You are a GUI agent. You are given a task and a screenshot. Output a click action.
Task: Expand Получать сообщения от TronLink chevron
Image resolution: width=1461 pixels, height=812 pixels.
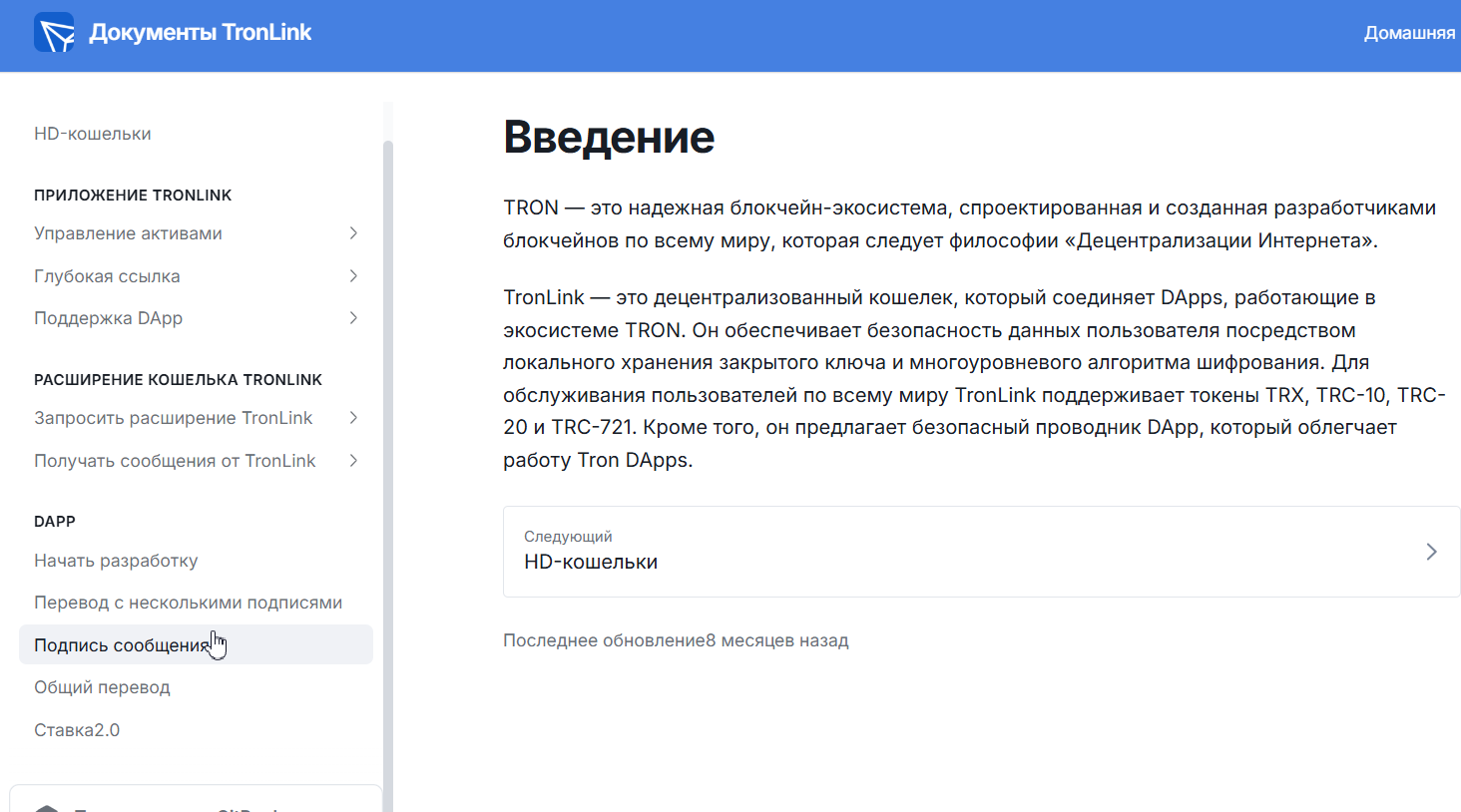pyautogui.click(x=353, y=461)
